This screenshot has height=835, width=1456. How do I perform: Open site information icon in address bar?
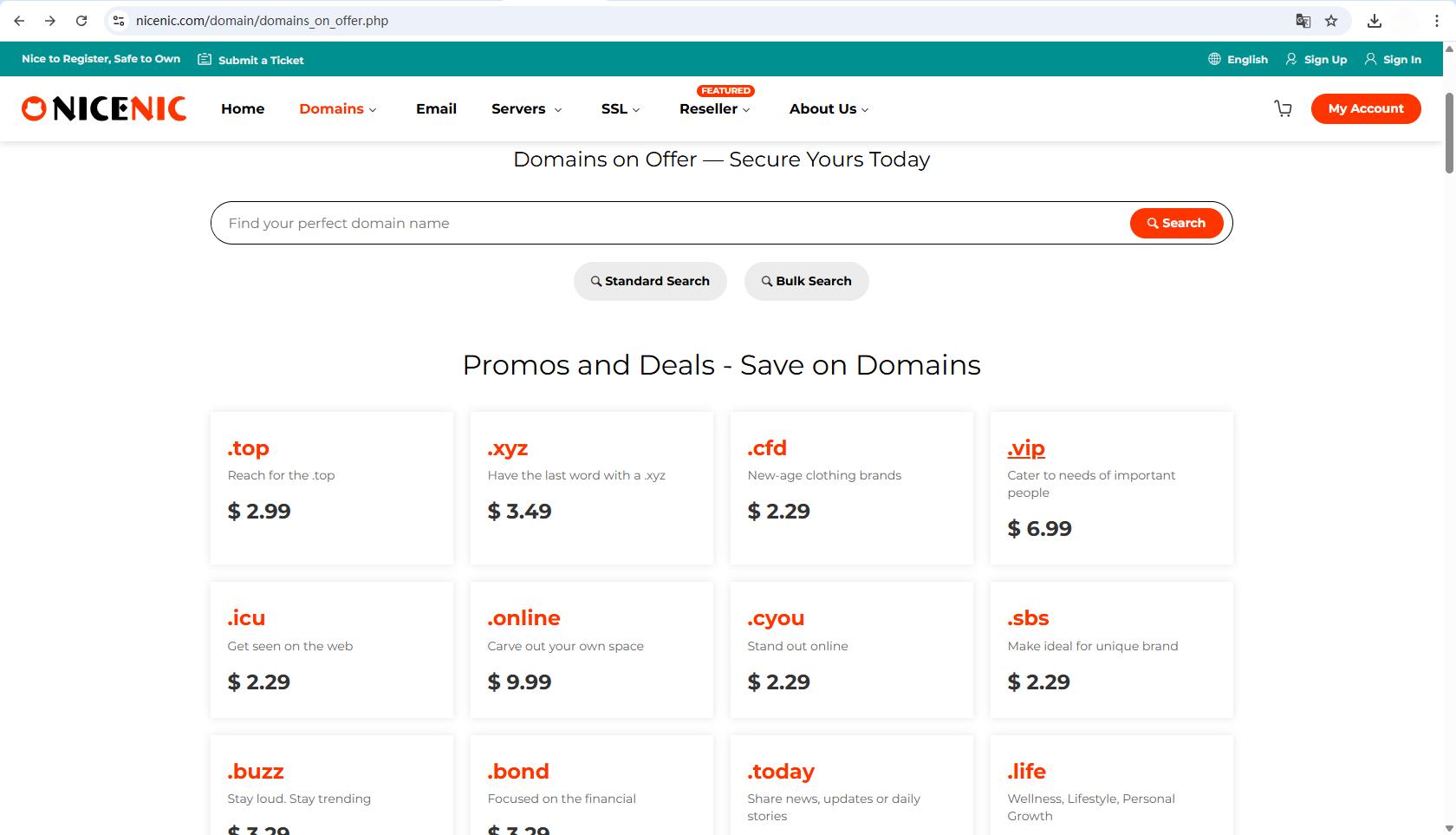coord(119,21)
